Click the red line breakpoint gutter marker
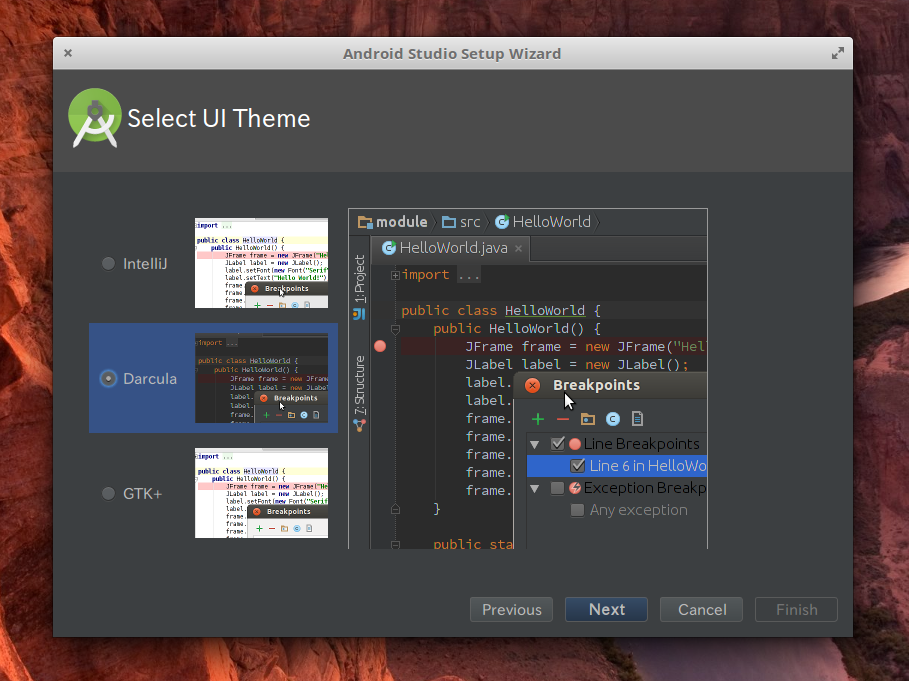Screen dimensions: 909x681 coord(380,347)
